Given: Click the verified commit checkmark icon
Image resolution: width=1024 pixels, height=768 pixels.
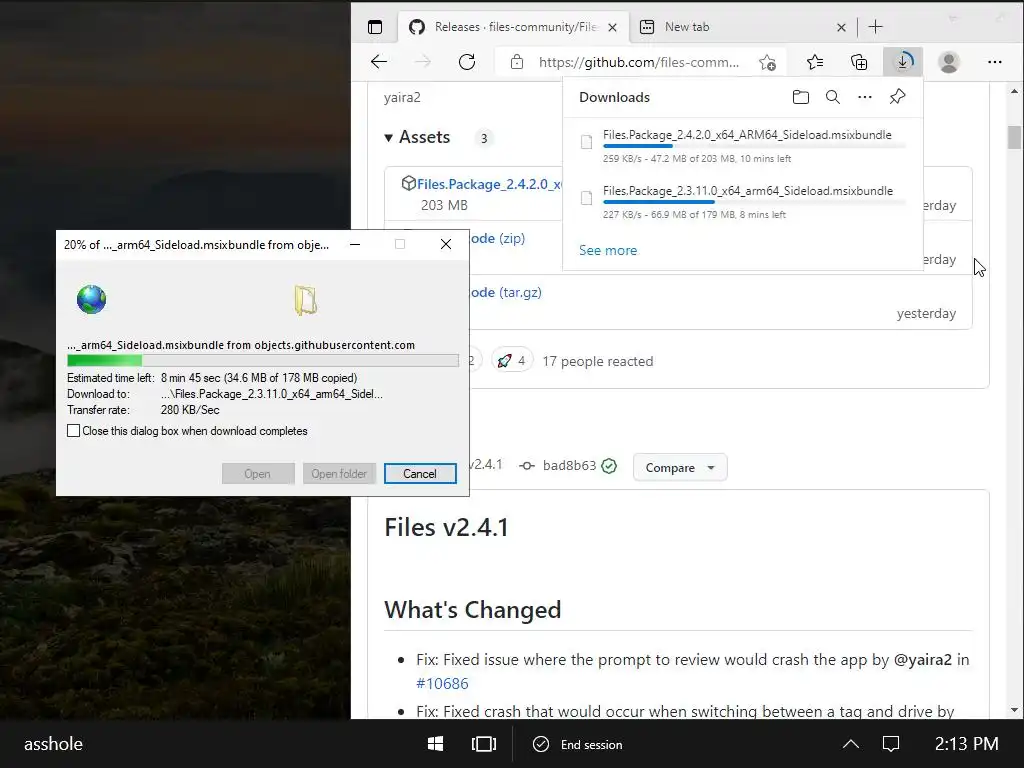Looking at the screenshot, I should [x=609, y=466].
